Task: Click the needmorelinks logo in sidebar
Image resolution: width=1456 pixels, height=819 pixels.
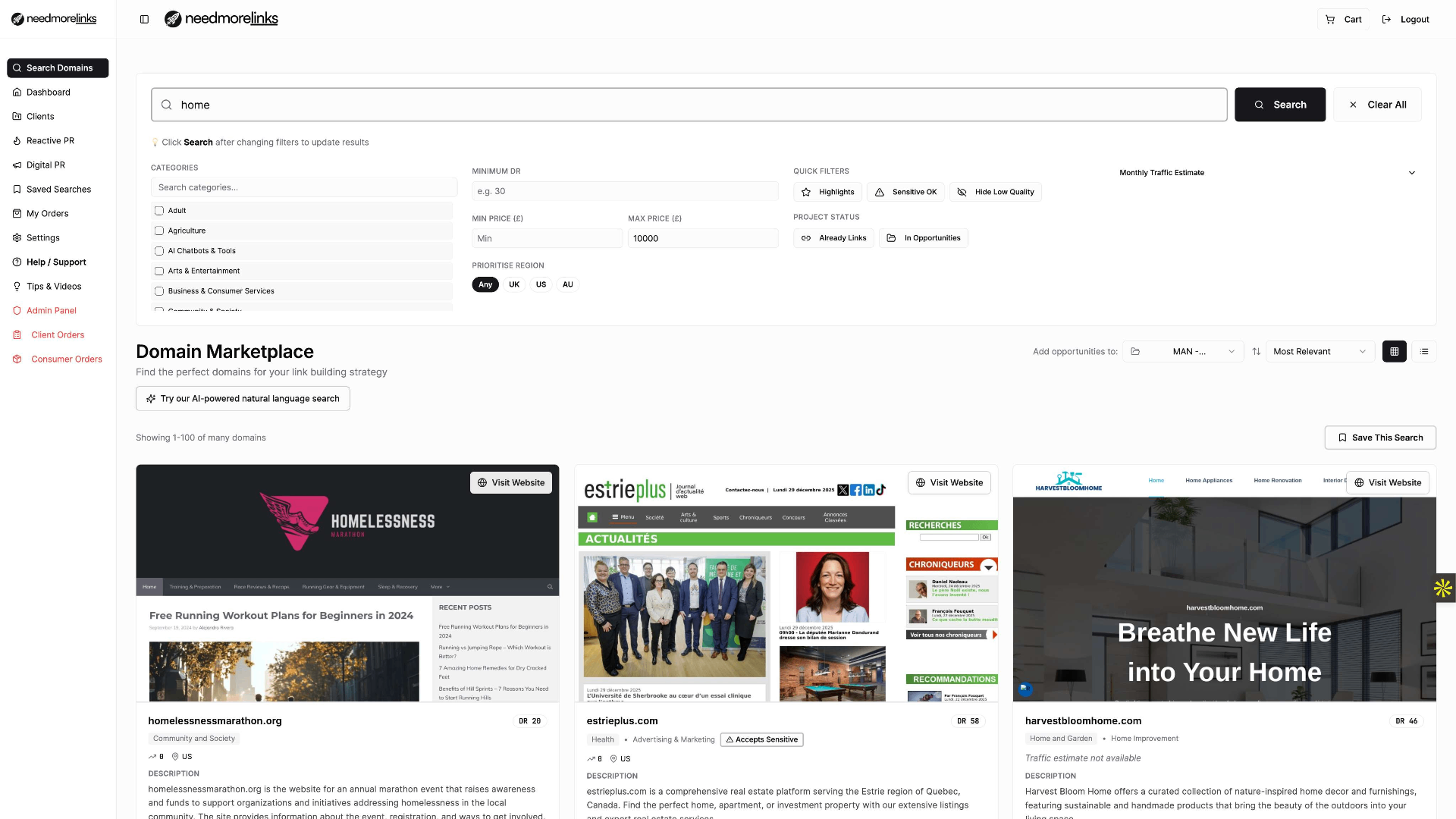Action: pos(54,19)
